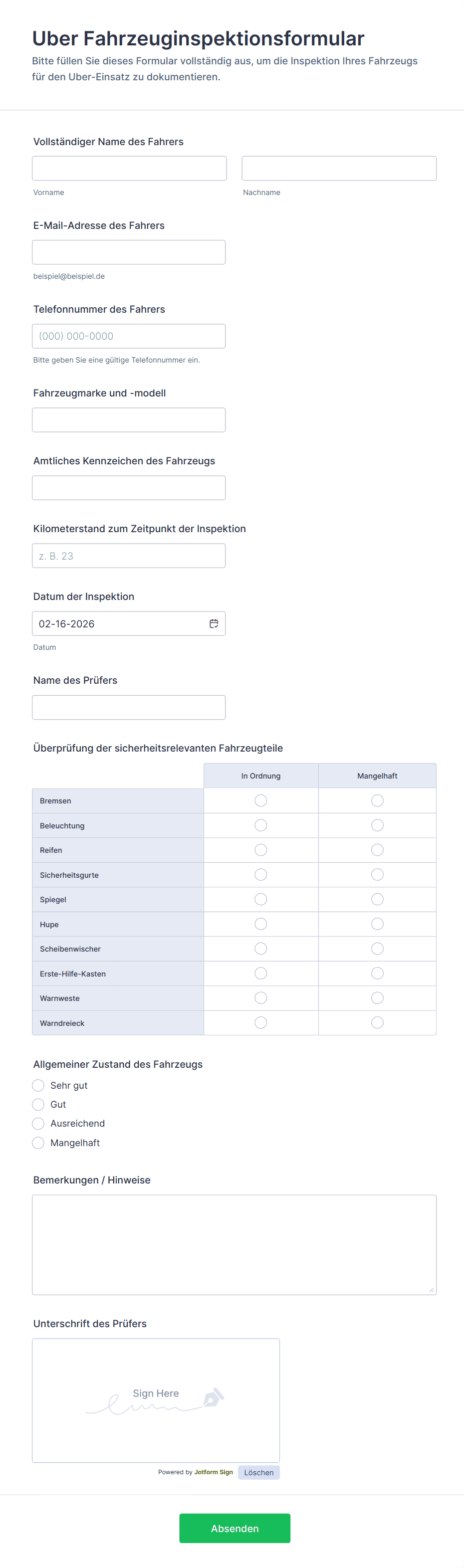This screenshot has width=464, height=1568.
Task: Click the Kilometerstand input field
Action: point(129,556)
